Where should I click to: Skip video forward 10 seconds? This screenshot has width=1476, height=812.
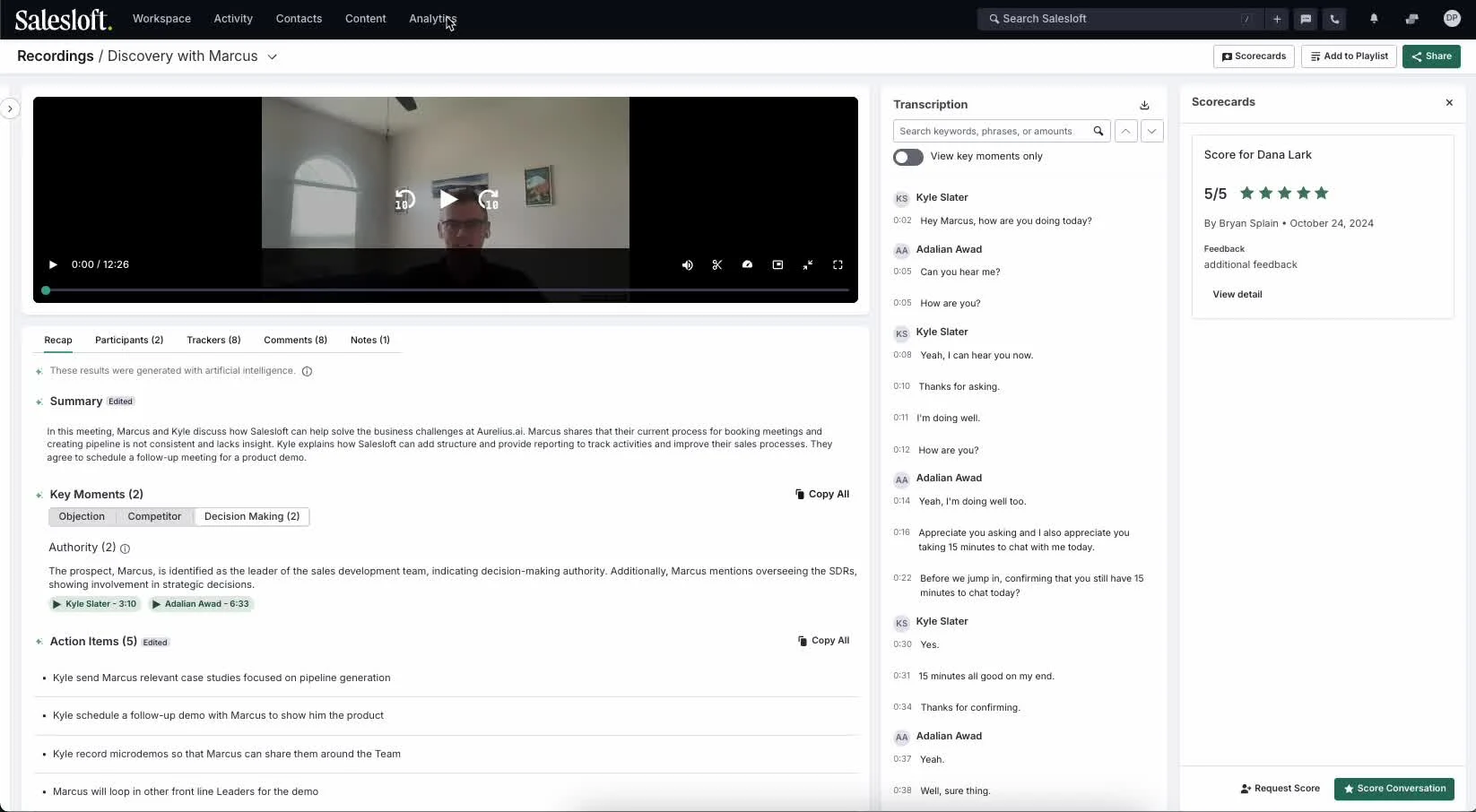point(489,200)
